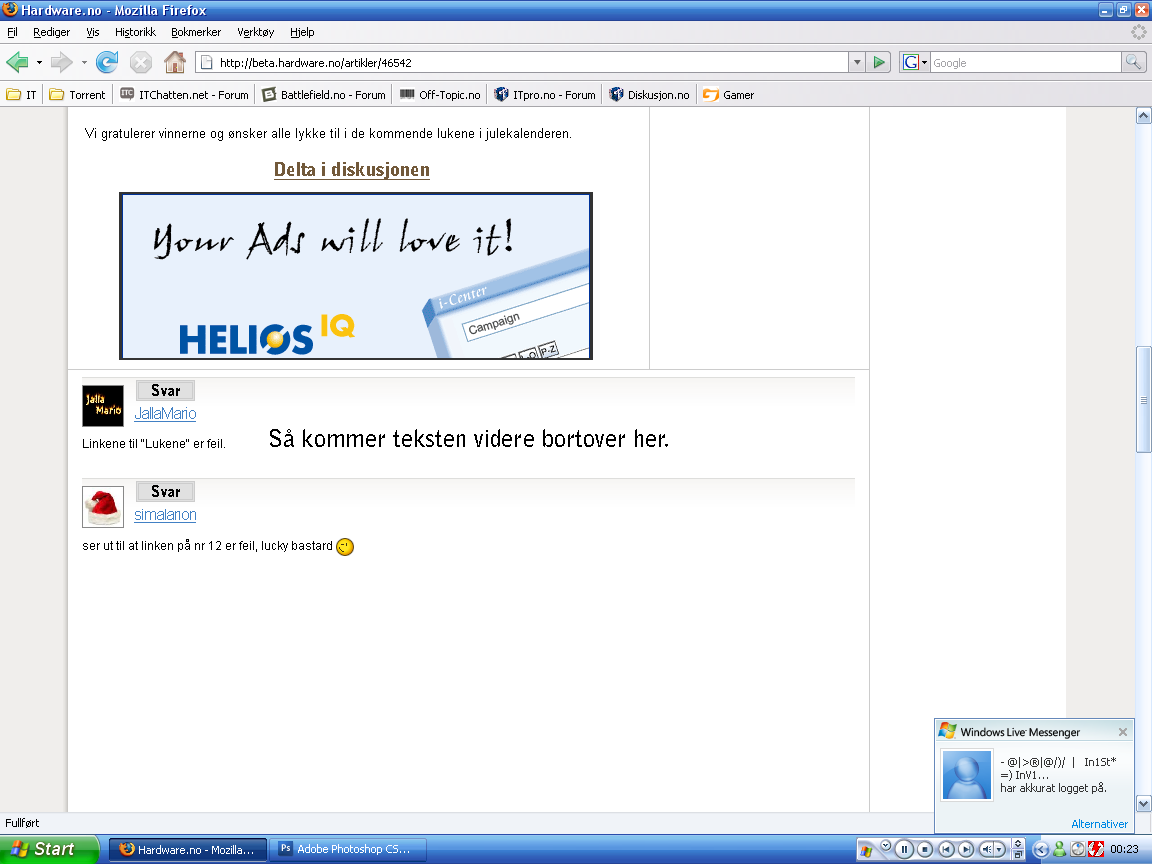The image size is (1152, 864).
Task: Reload the page with the refresh icon
Action: coord(107,62)
